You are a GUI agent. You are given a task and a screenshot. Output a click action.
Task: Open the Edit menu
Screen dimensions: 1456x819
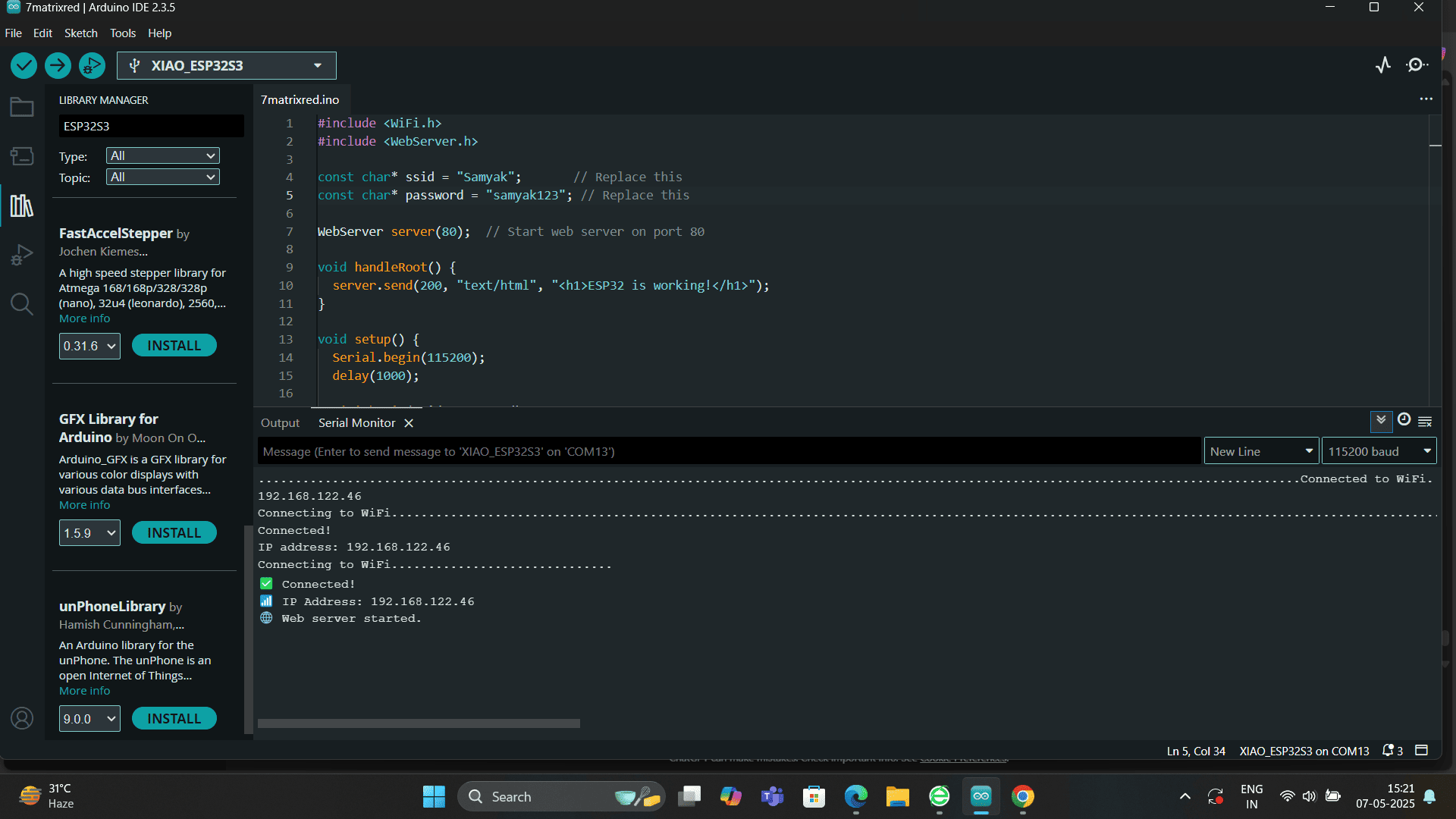[x=42, y=33]
